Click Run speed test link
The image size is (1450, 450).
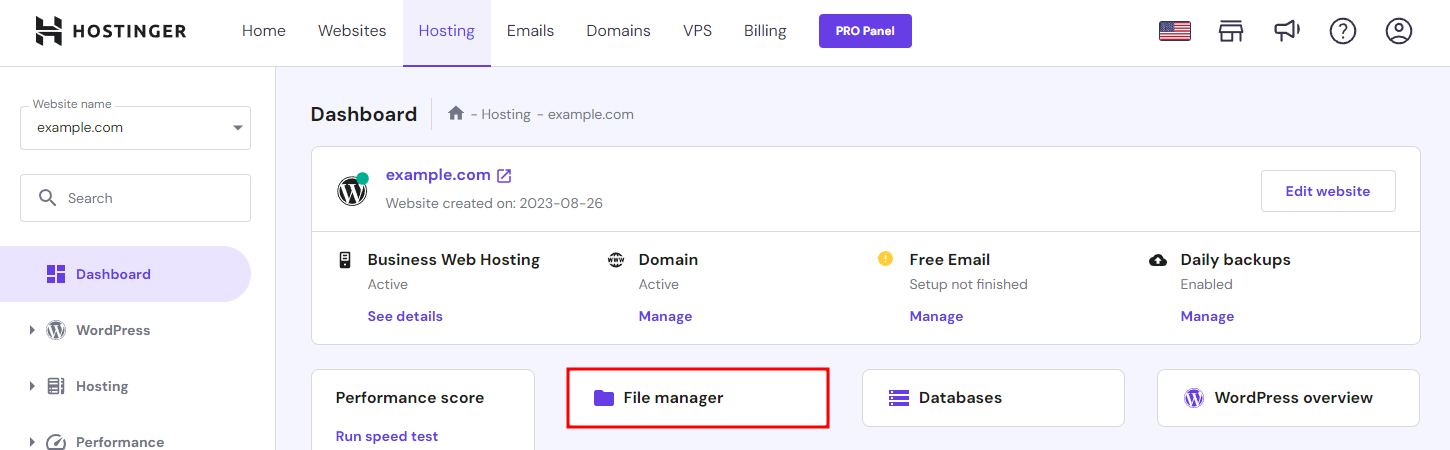point(386,436)
